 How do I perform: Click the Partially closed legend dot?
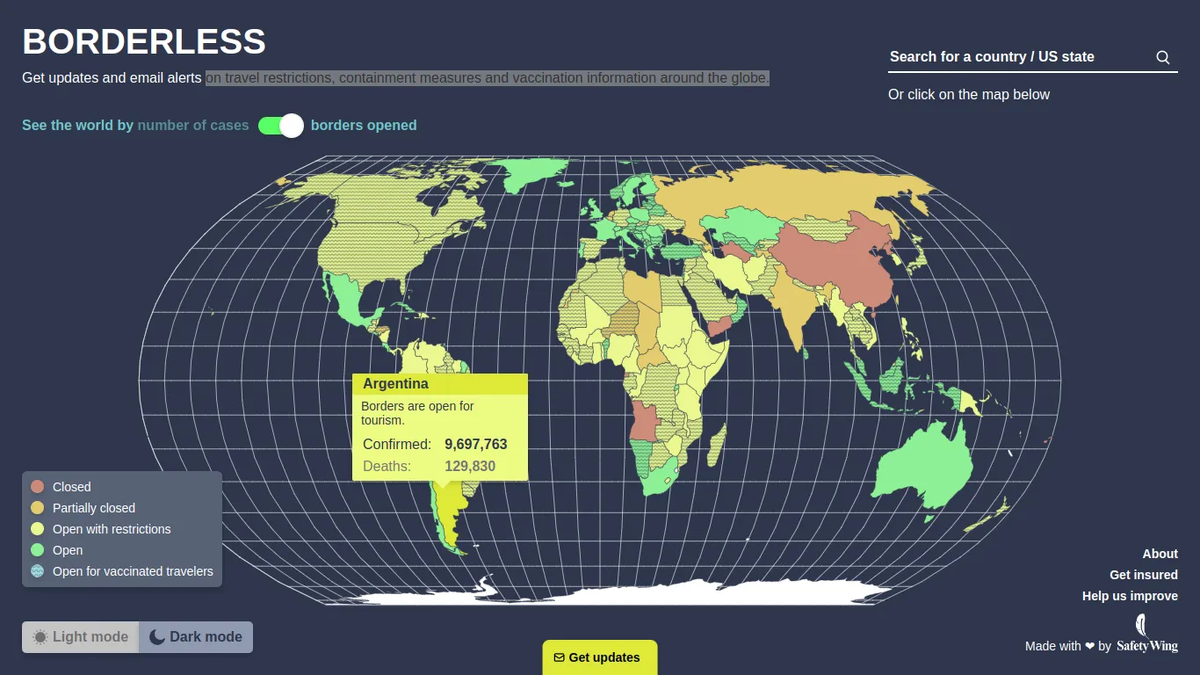(39, 508)
